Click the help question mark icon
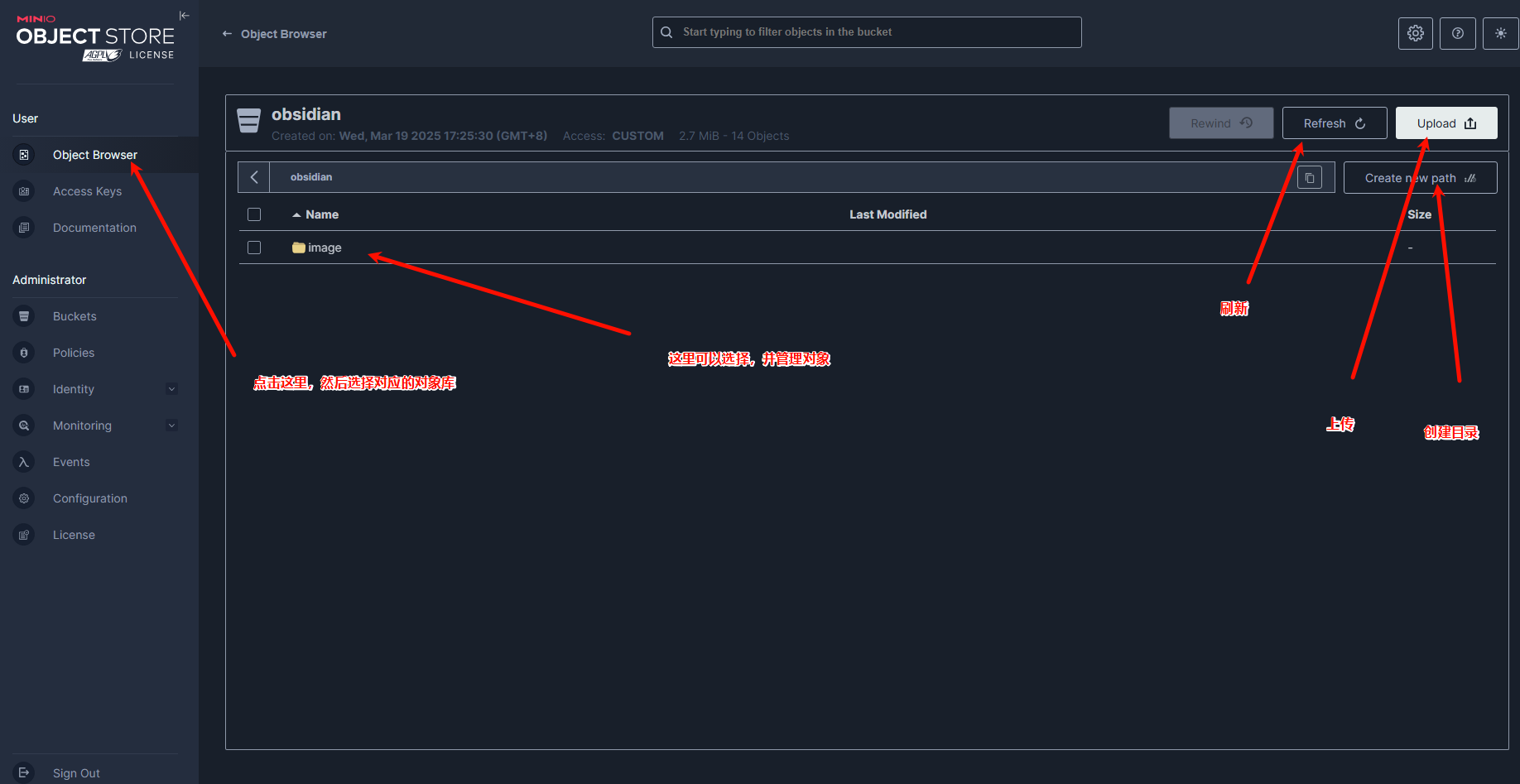The image size is (1520, 784). (1457, 33)
